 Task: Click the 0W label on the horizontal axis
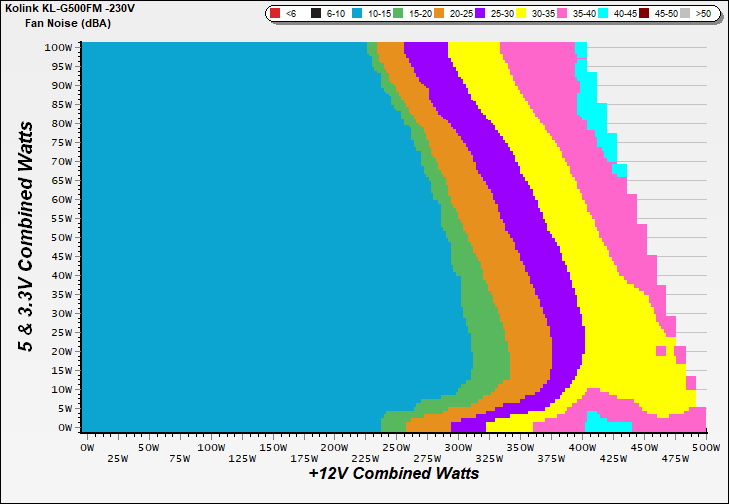pyautogui.click(x=87, y=445)
